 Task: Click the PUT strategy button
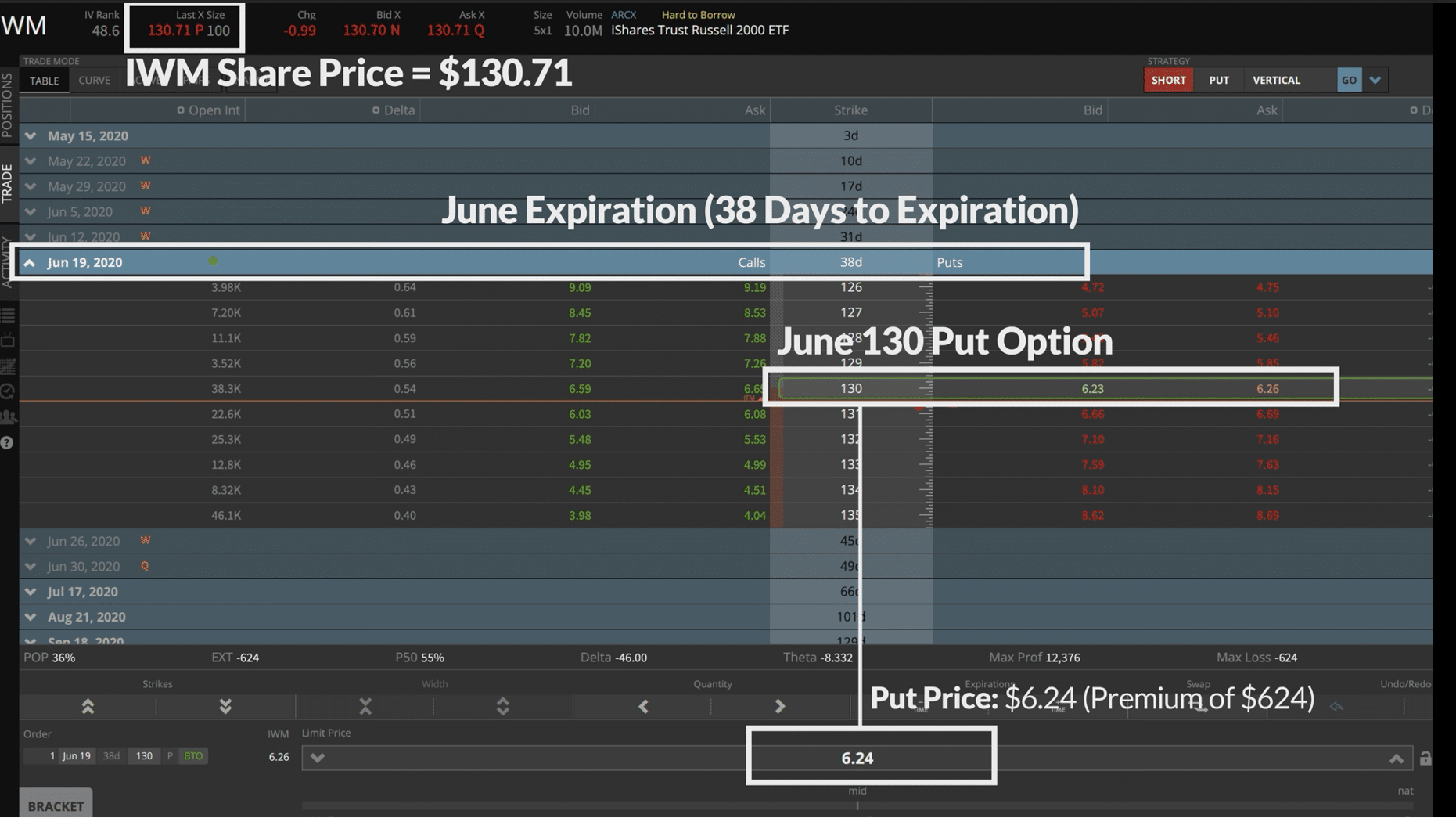(x=1218, y=80)
